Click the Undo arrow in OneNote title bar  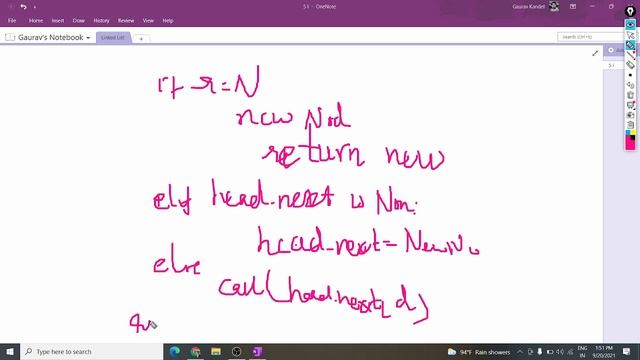[23, 7]
